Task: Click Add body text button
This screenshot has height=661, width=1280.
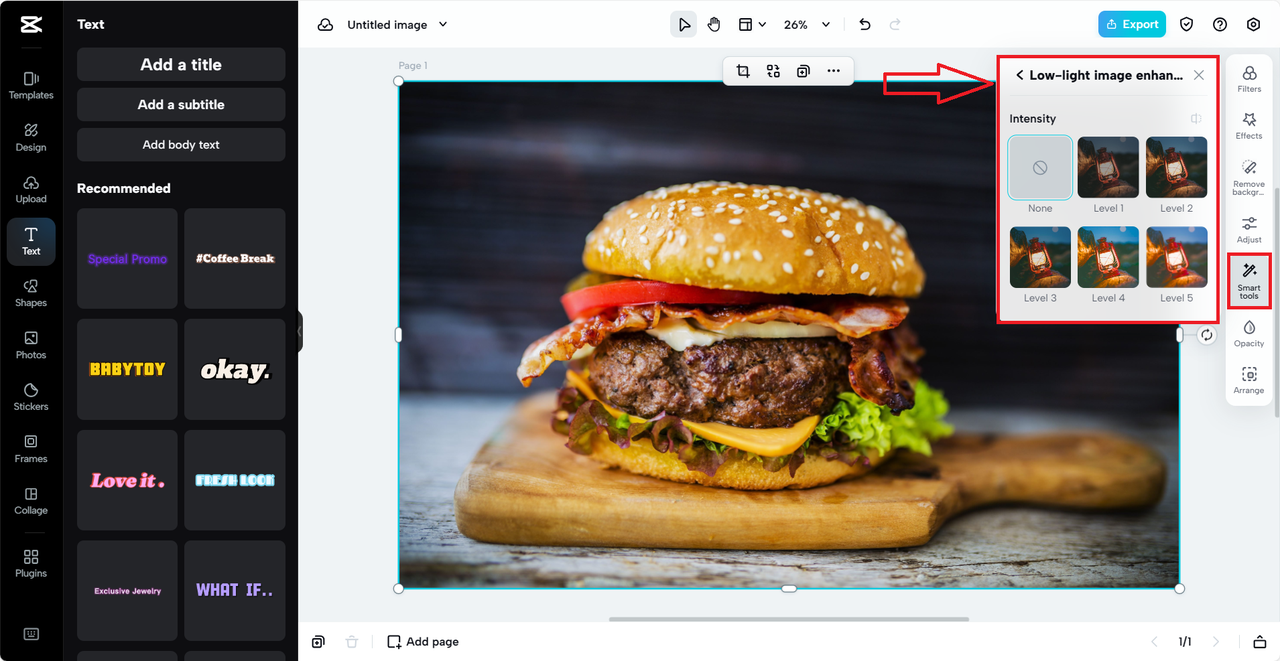Action: [181, 145]
